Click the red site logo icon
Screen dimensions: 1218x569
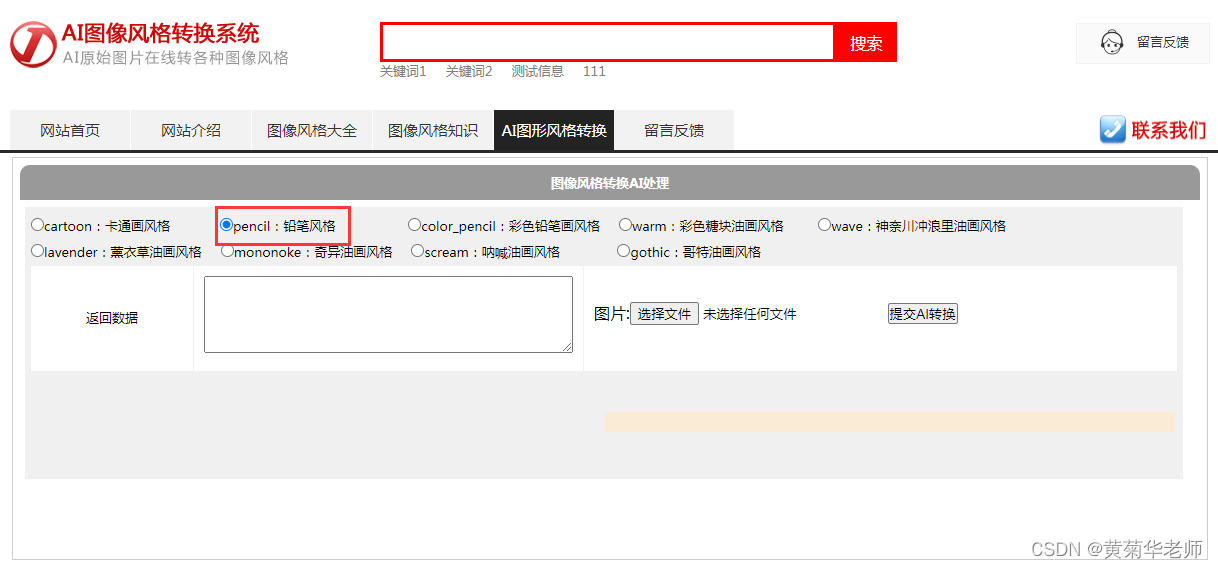tap(33, 44)
